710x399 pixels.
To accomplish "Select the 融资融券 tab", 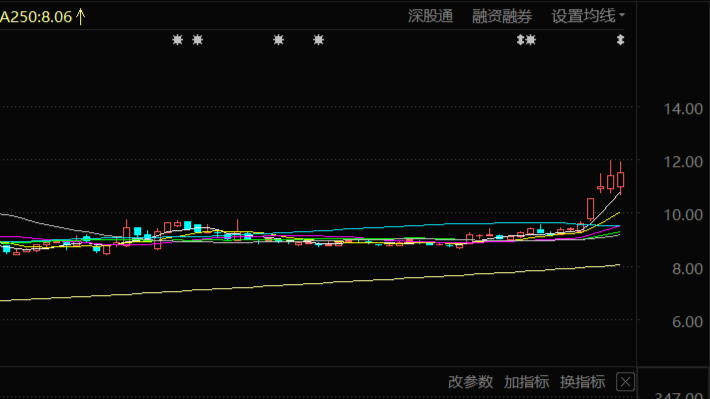I will [502, 16].
